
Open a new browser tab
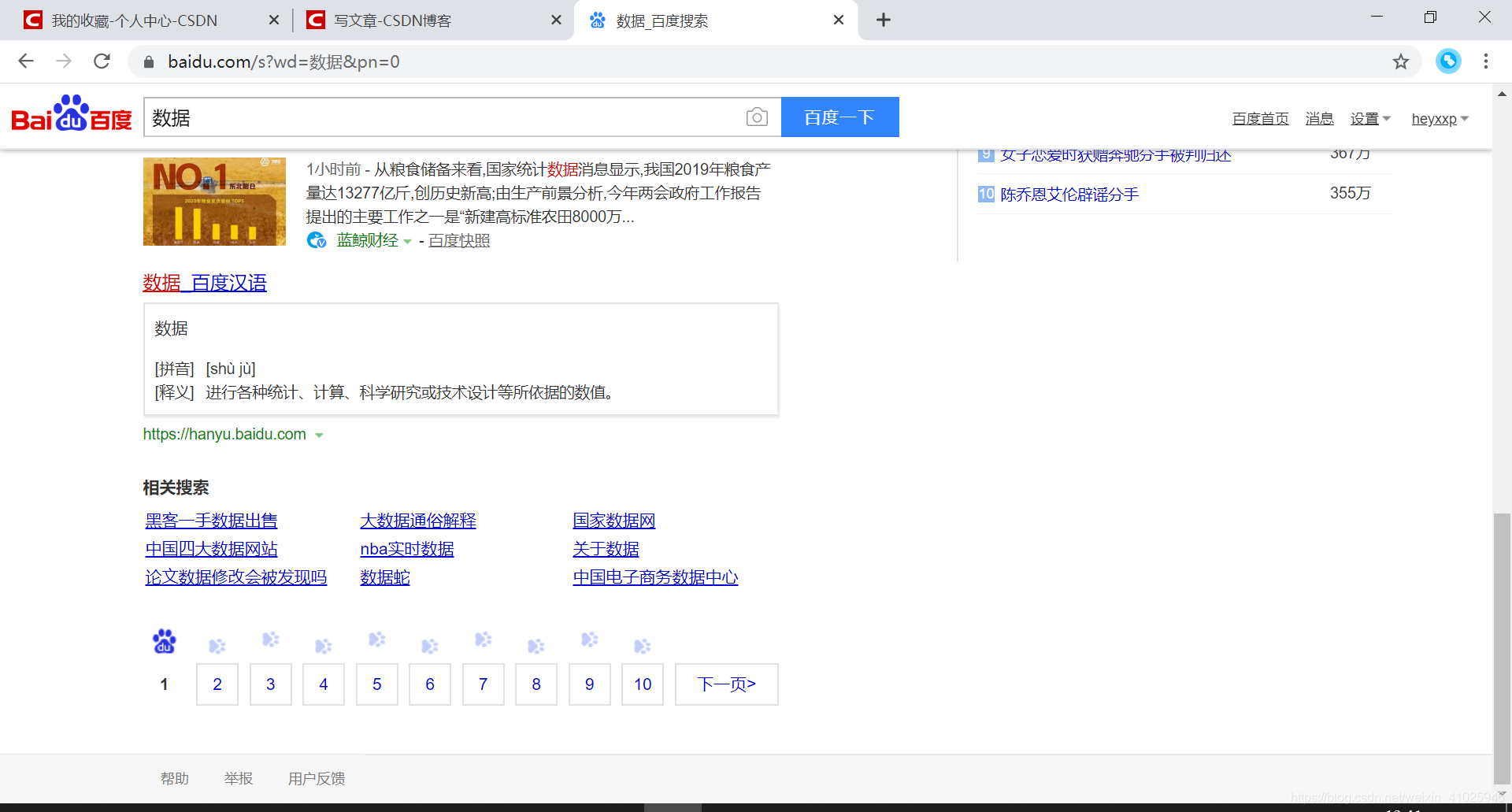click(884, 20)
